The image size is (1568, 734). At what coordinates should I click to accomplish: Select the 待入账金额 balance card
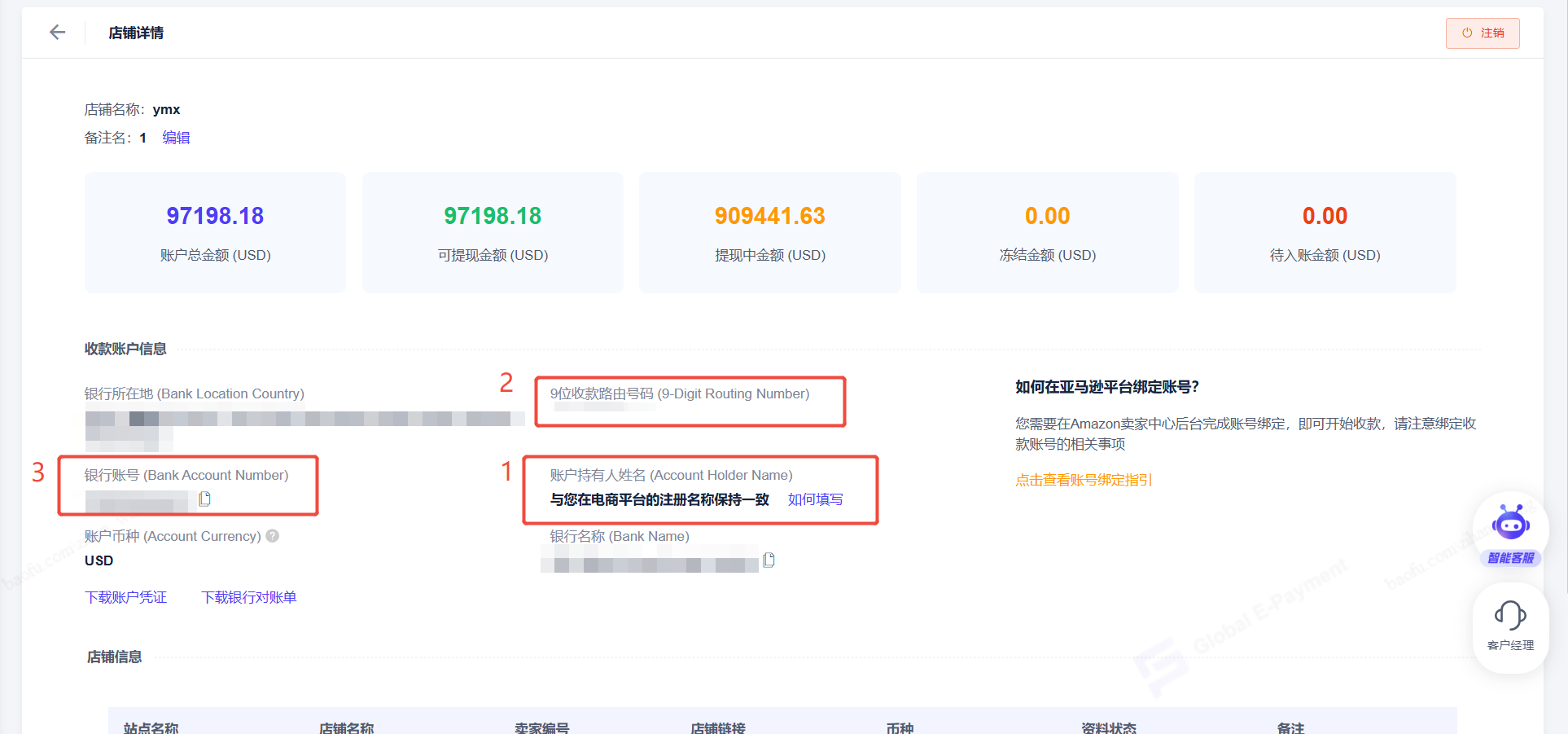[1325, 232]
